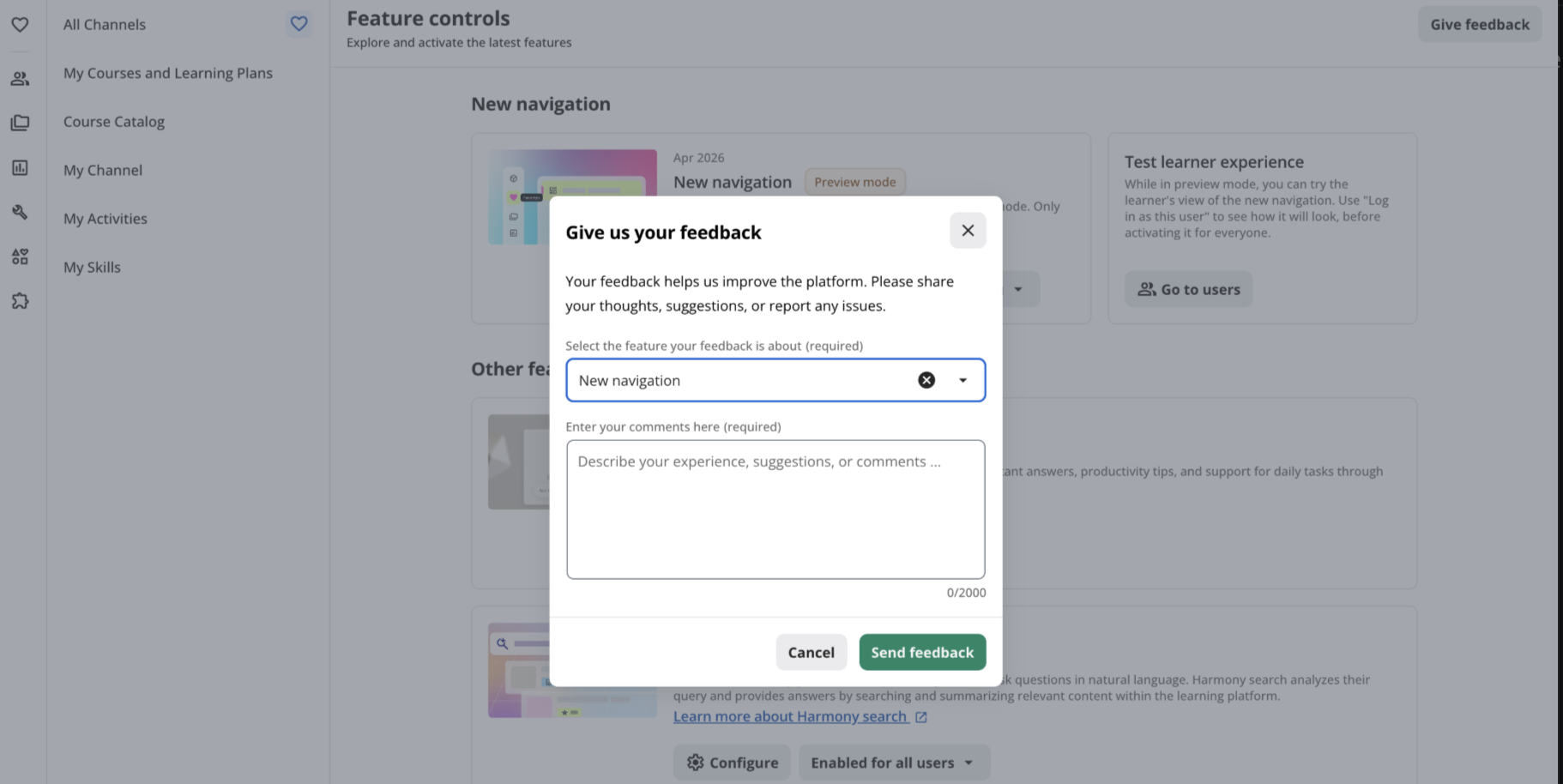
Task: Open the shapes apps icon in sidebar
Action: [20, 256]
